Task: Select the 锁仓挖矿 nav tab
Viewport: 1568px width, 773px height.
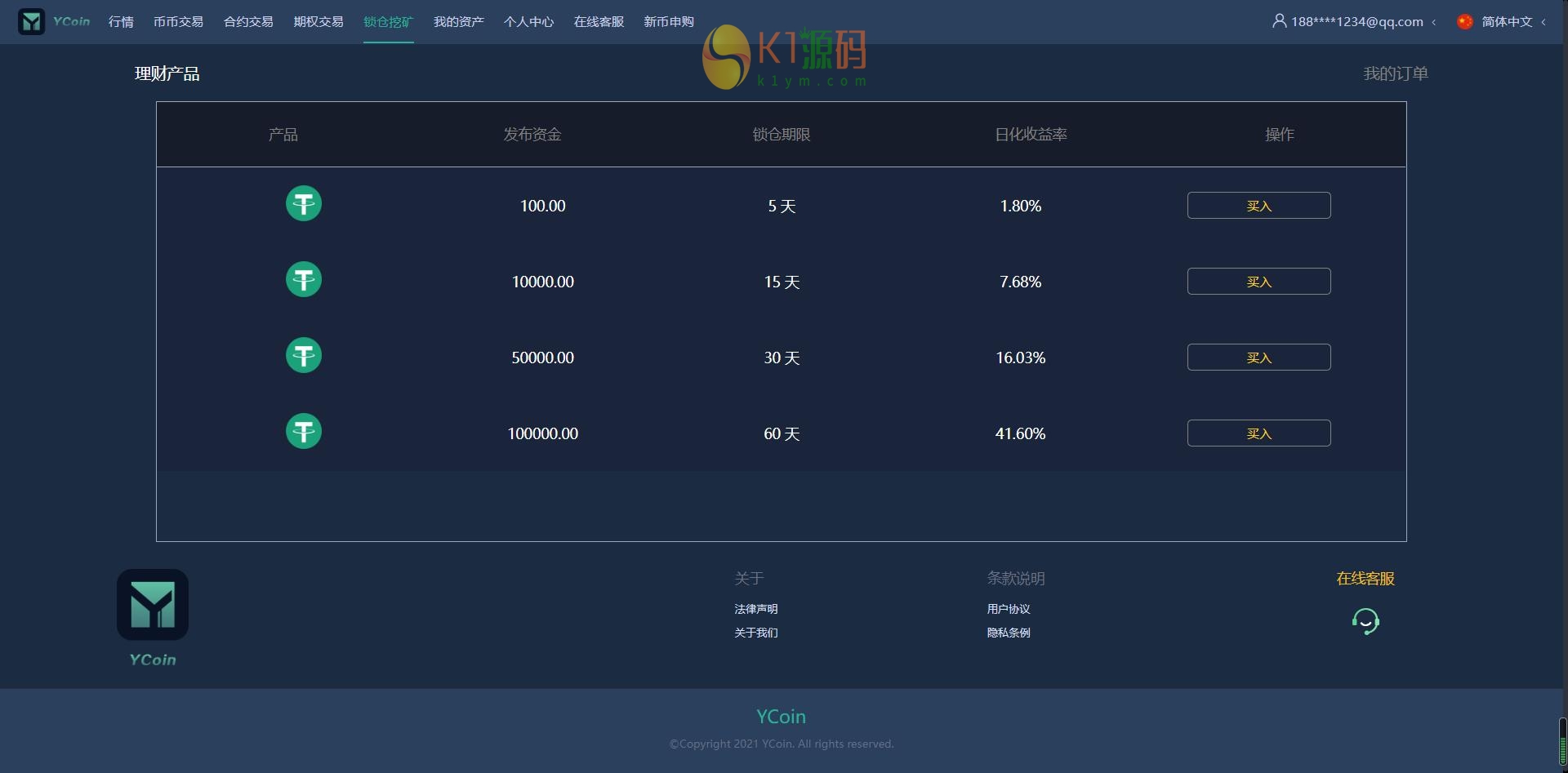Action: click(389, 22)
